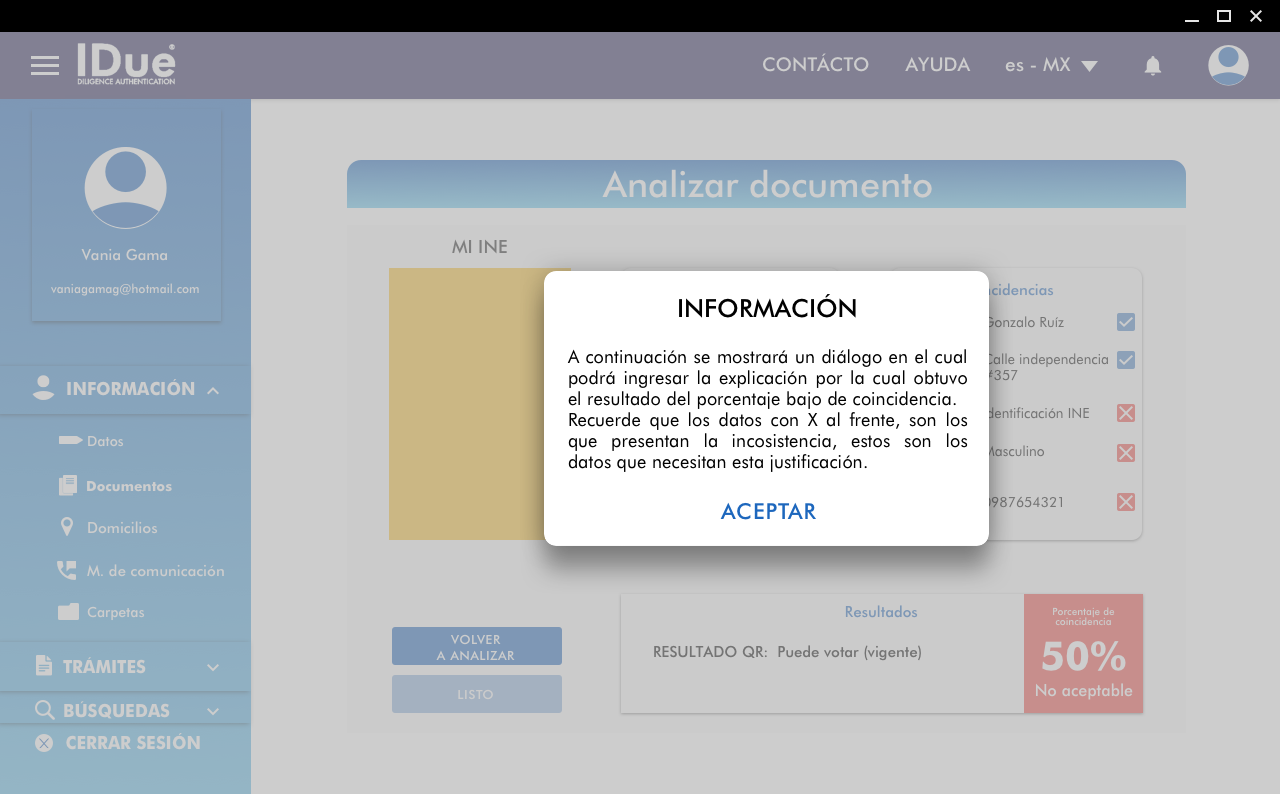Viewport: 1280px width, 794px height.
Task: Open the user avatar in header
Action: [x=1228, y=66]
